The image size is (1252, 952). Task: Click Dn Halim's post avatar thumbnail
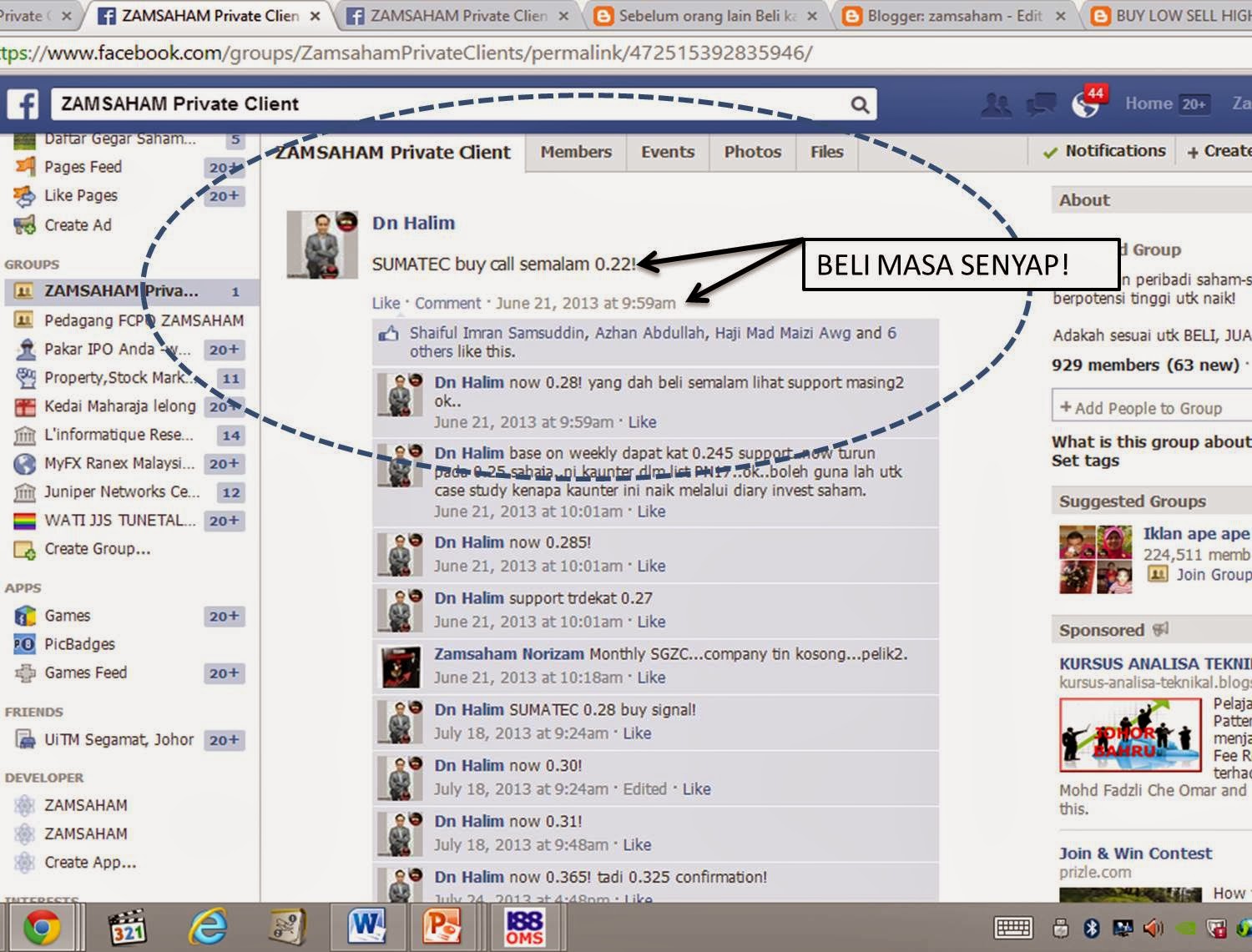(322, 244)
